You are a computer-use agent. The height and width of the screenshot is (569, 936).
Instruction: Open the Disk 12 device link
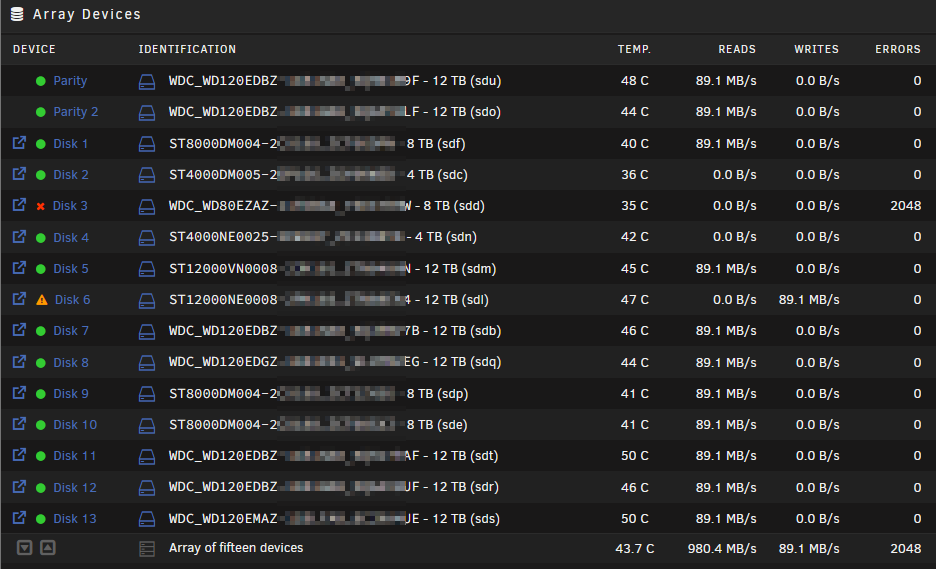pos(75,487)
